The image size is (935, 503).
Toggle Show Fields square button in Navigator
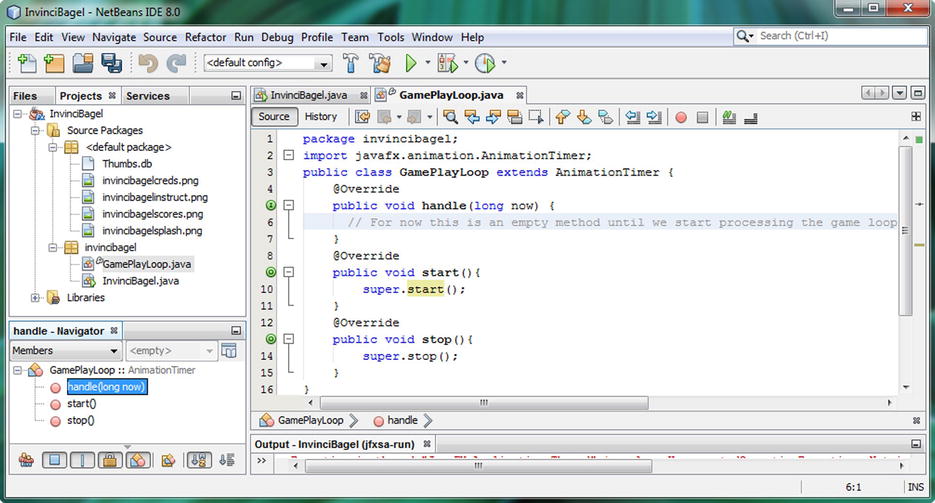[54, 459]
